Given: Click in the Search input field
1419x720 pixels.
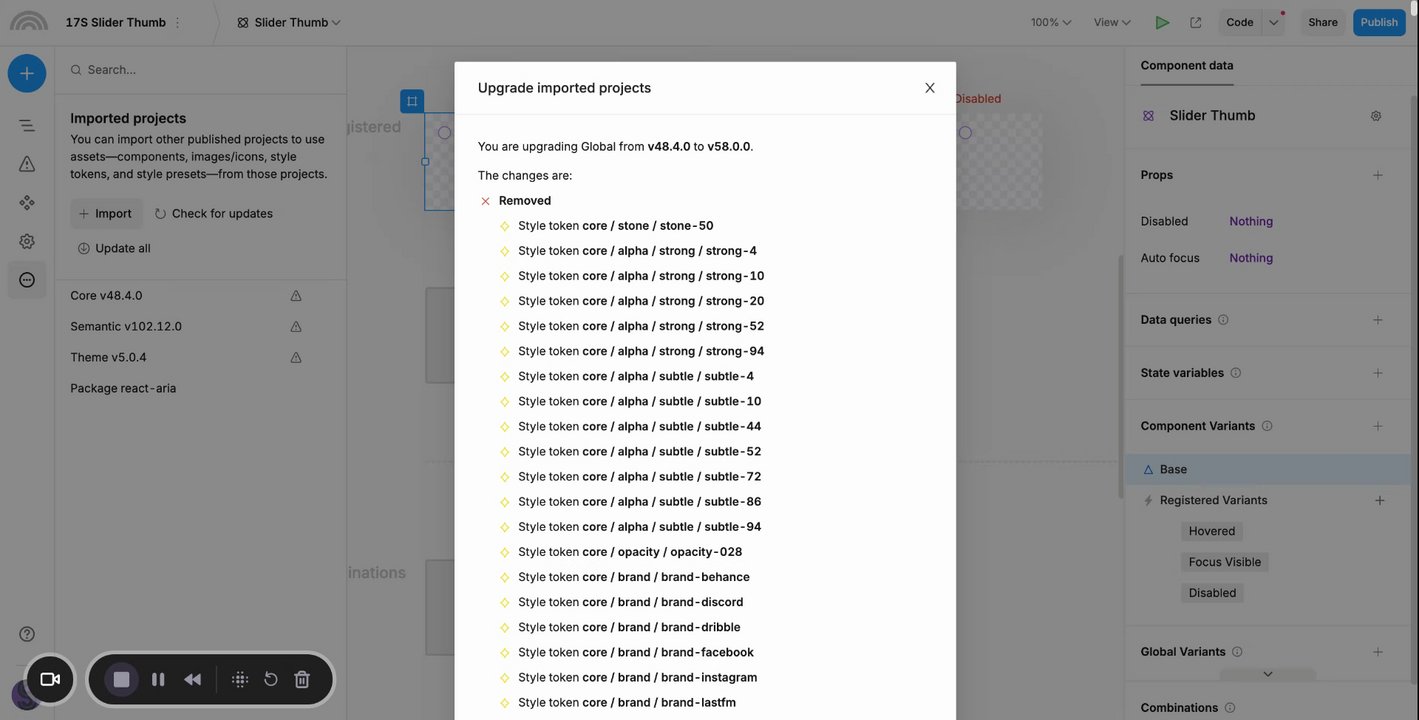Looking at the screenshot, I should 200,70.
